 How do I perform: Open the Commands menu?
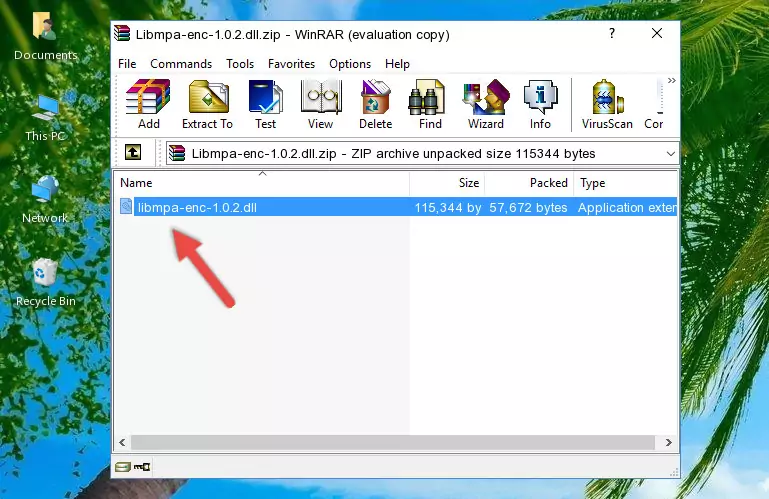click(181, 64)
